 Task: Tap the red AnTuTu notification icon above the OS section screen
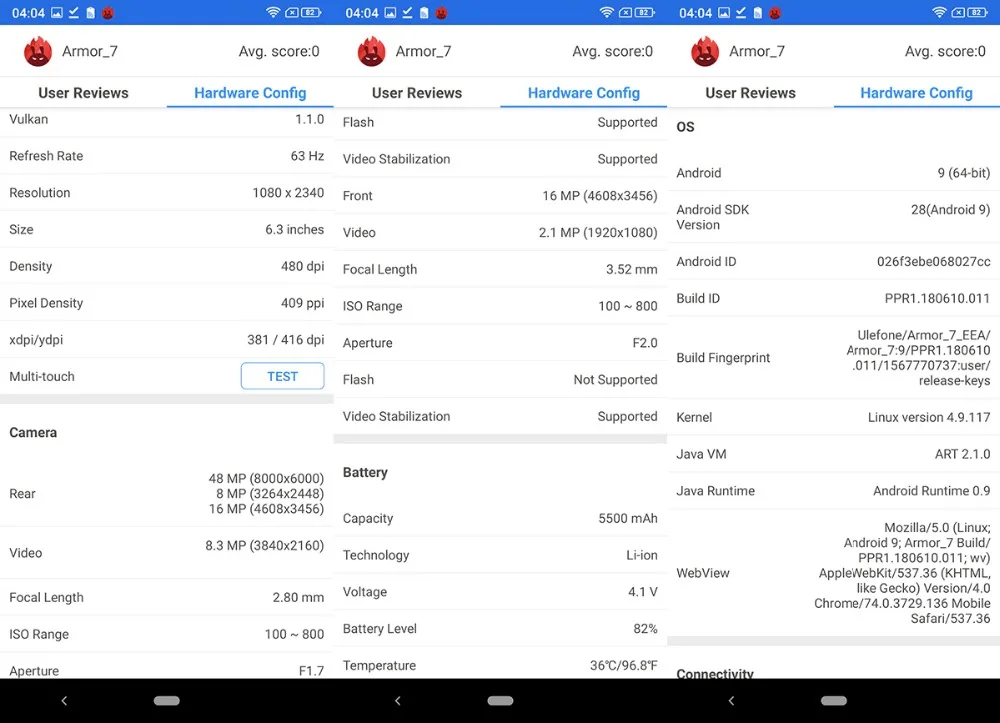pyautogui.click(x=775, y=13)
